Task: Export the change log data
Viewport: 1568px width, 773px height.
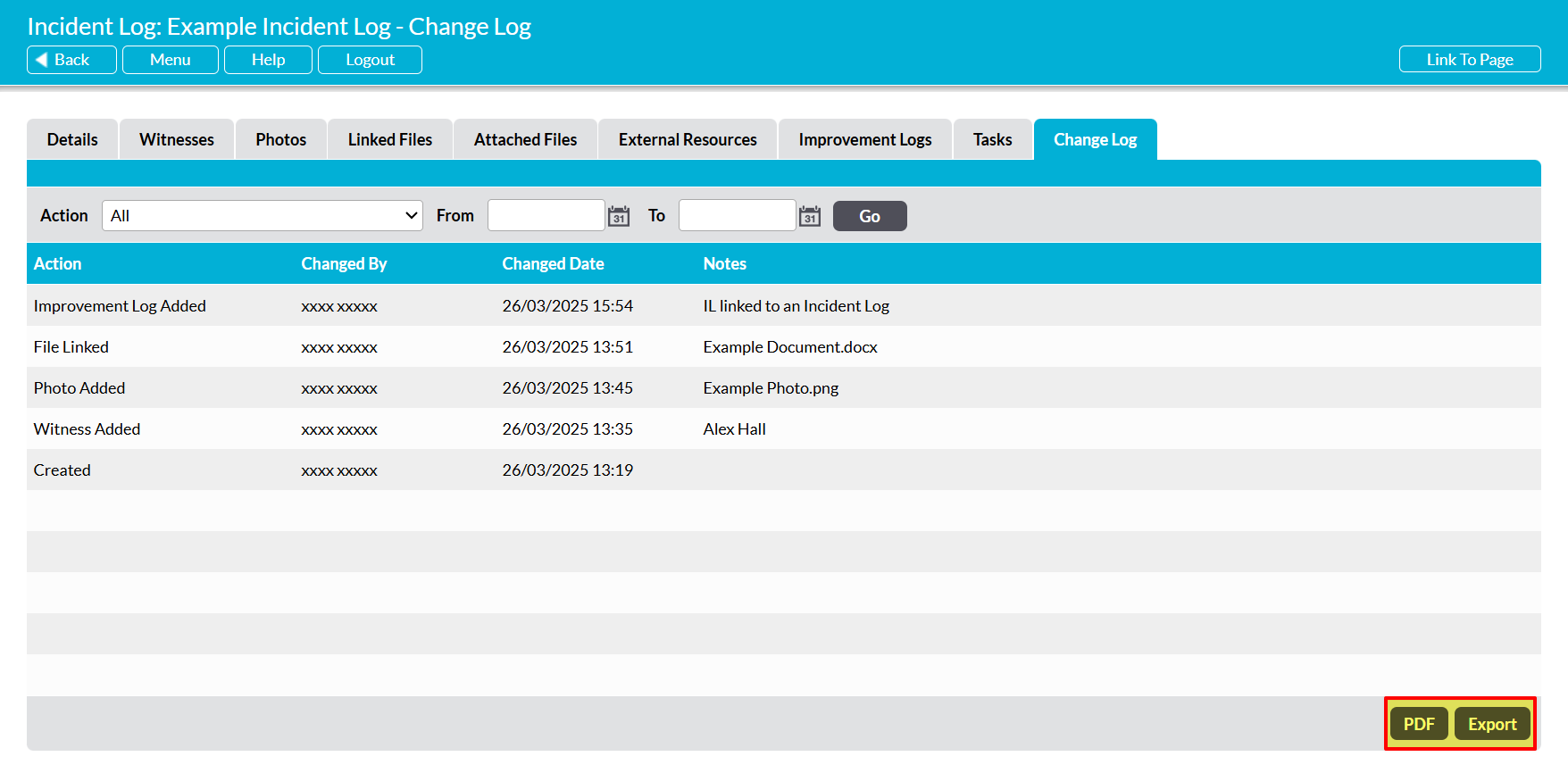Action: 1492,724
